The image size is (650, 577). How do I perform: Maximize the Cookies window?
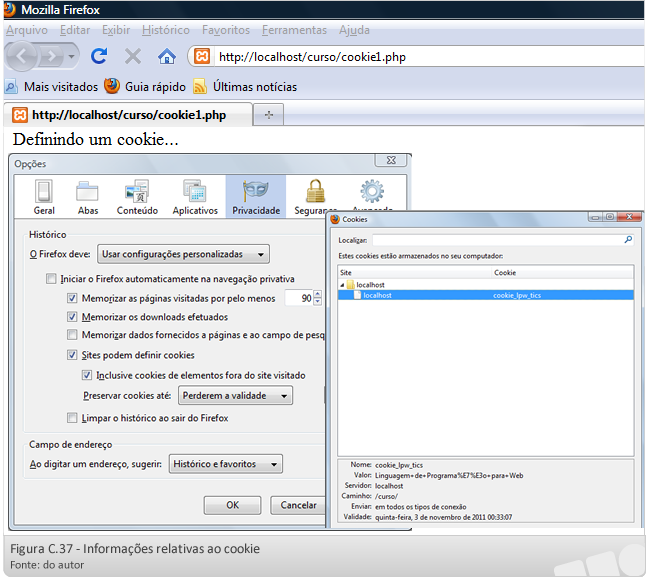tap(610, 217)
